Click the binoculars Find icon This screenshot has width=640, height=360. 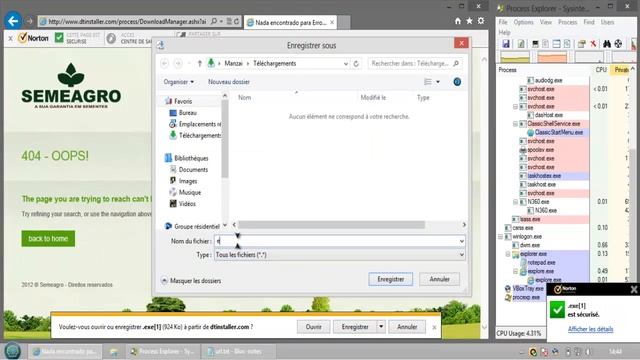[607, 44]
